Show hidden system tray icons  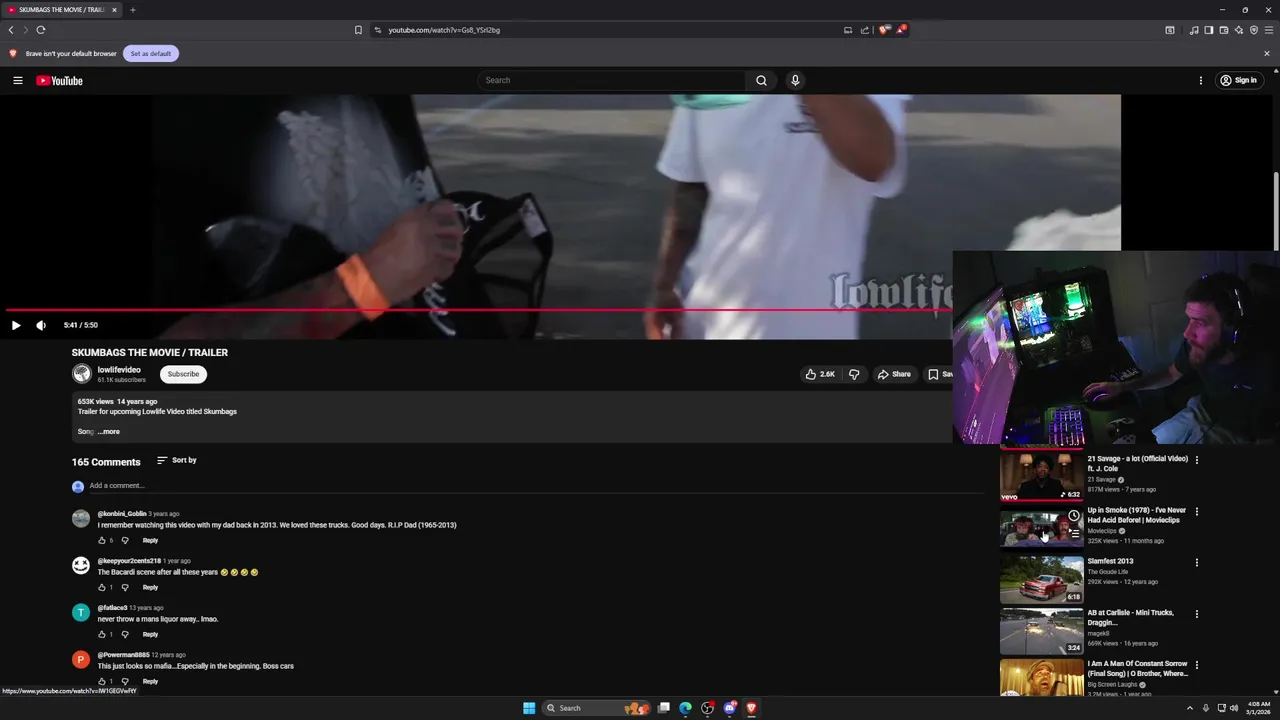(1190, 708)
